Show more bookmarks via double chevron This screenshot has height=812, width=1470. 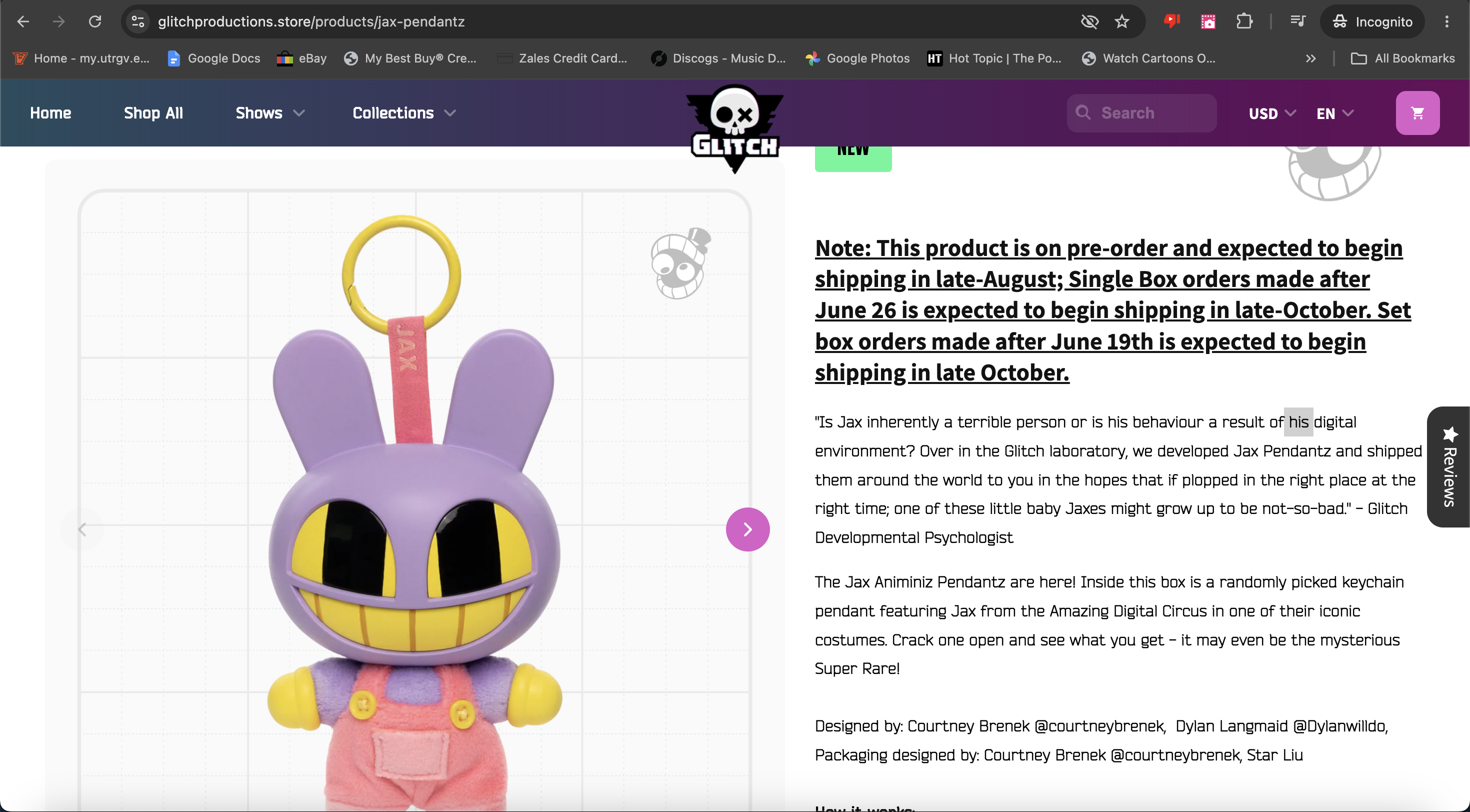click(1311, 58)
